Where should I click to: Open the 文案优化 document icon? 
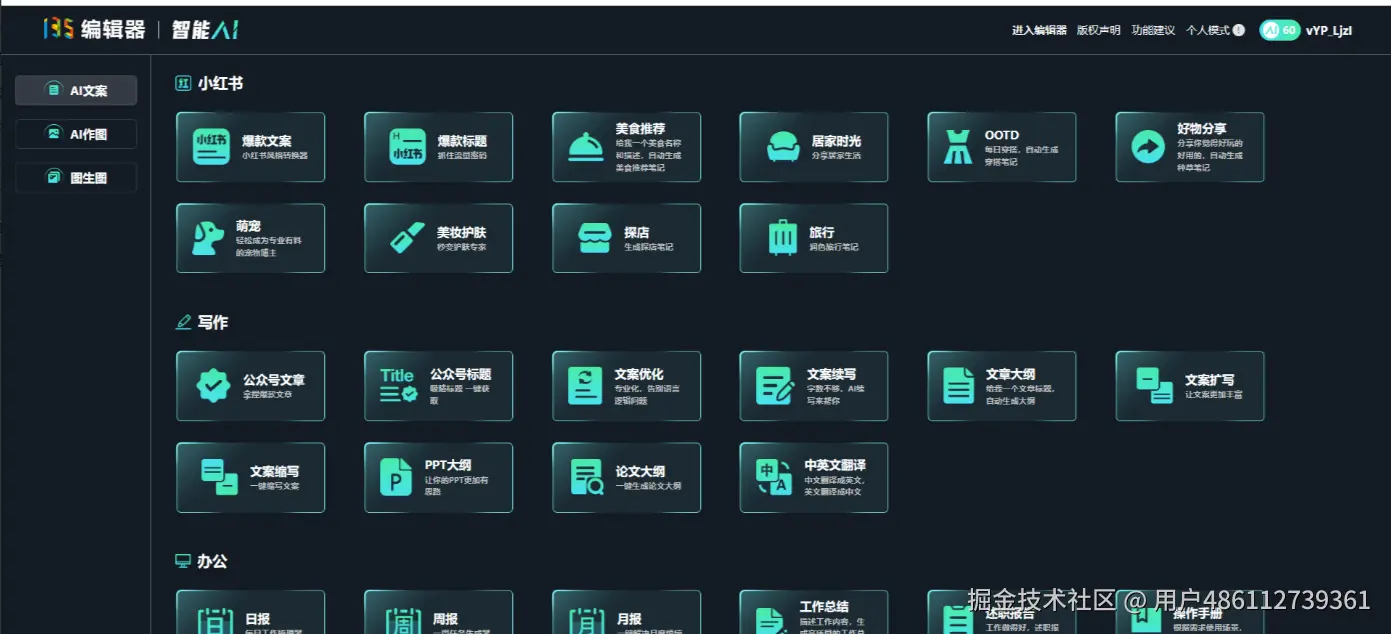coord(585,386)
